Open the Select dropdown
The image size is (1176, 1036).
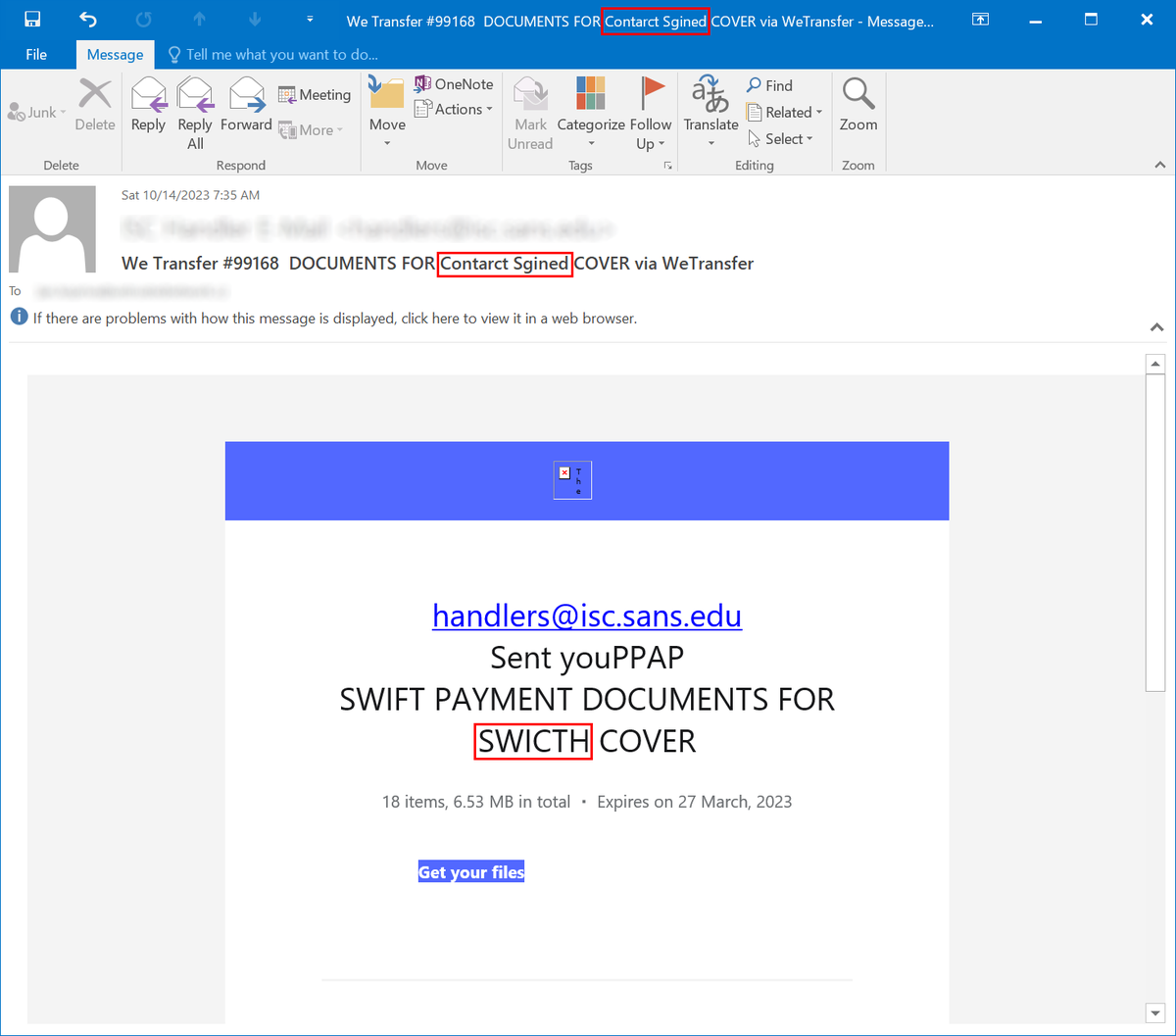point(781,139)
